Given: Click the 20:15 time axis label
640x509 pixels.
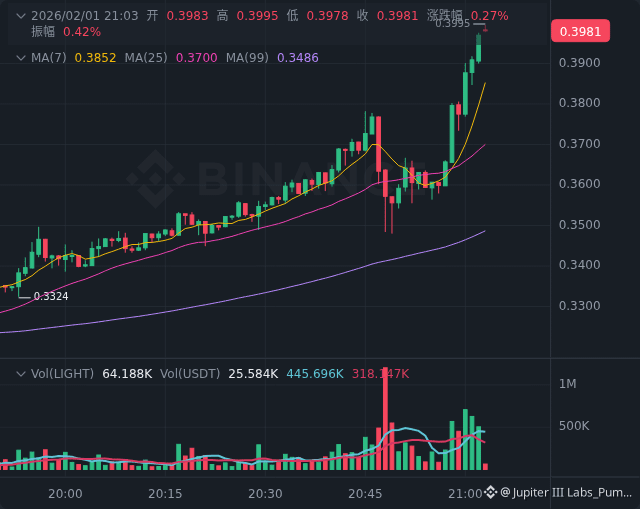Looking at the screenshot, I should [165, 493].
